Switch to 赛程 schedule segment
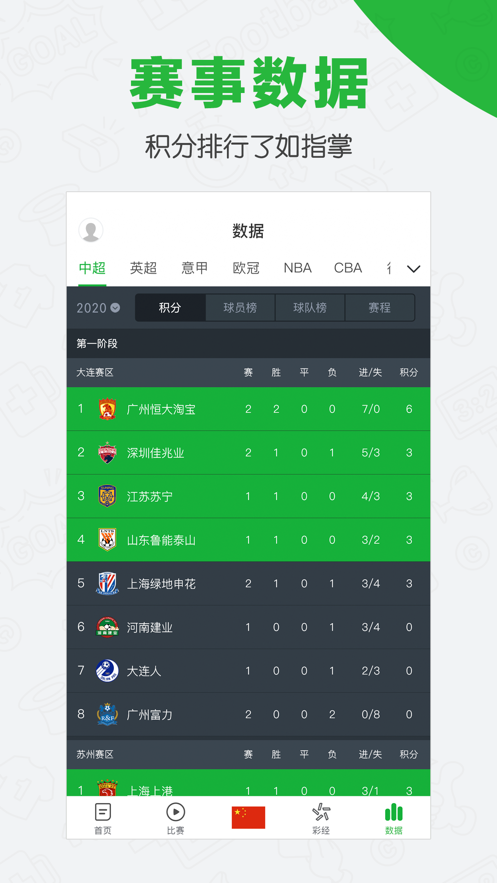The width and height of the screenshot is (497, 883). [380, 308]
